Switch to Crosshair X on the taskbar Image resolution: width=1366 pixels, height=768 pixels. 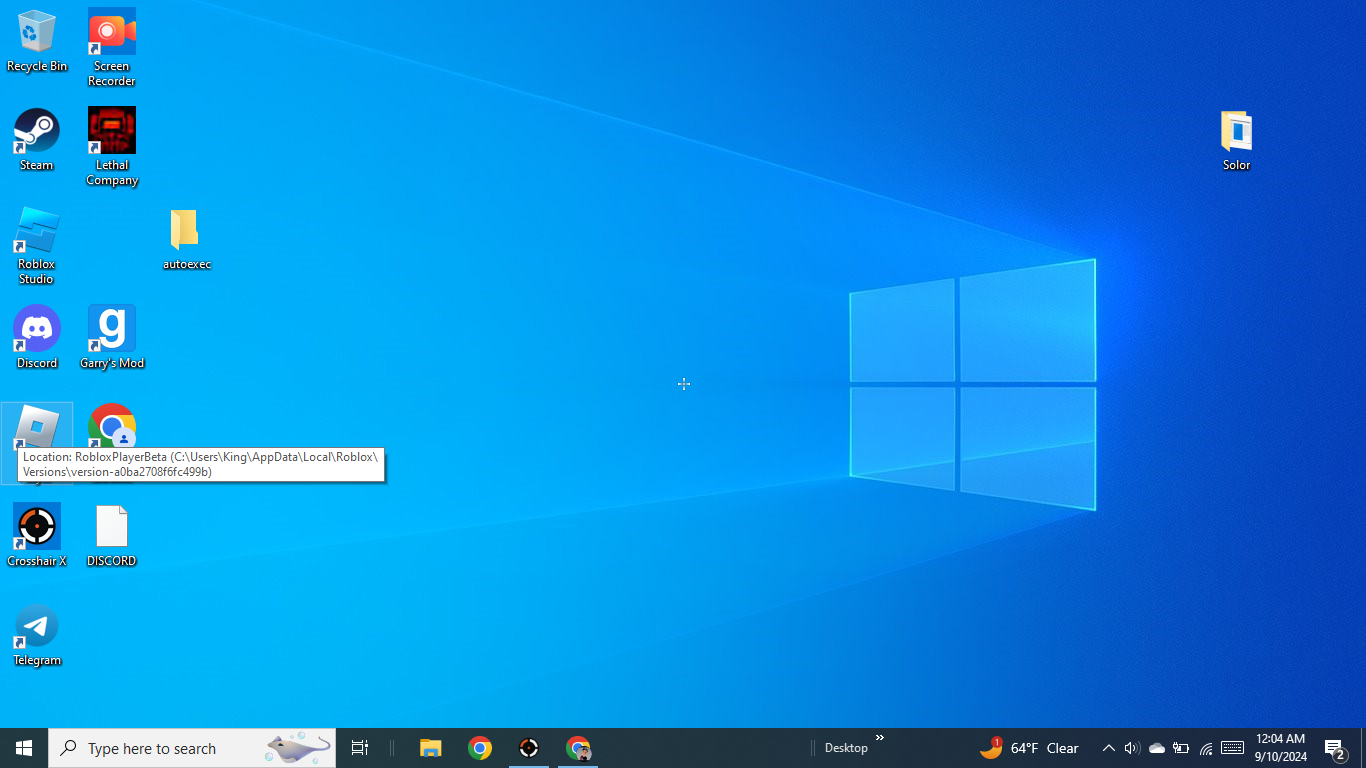pyautogui.click(x=529, y=748)
